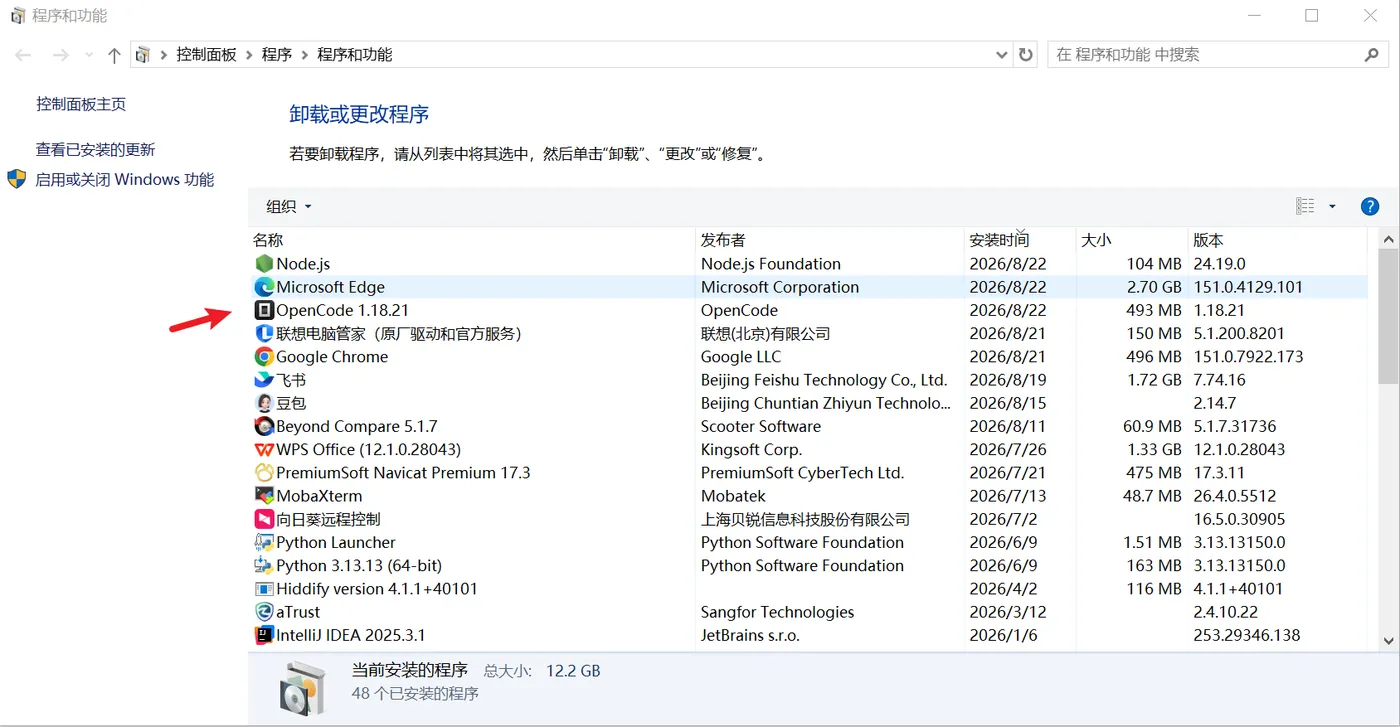Open recent locations dropdown arrow
Screen dimensions: 1400x727
point(89,56)
